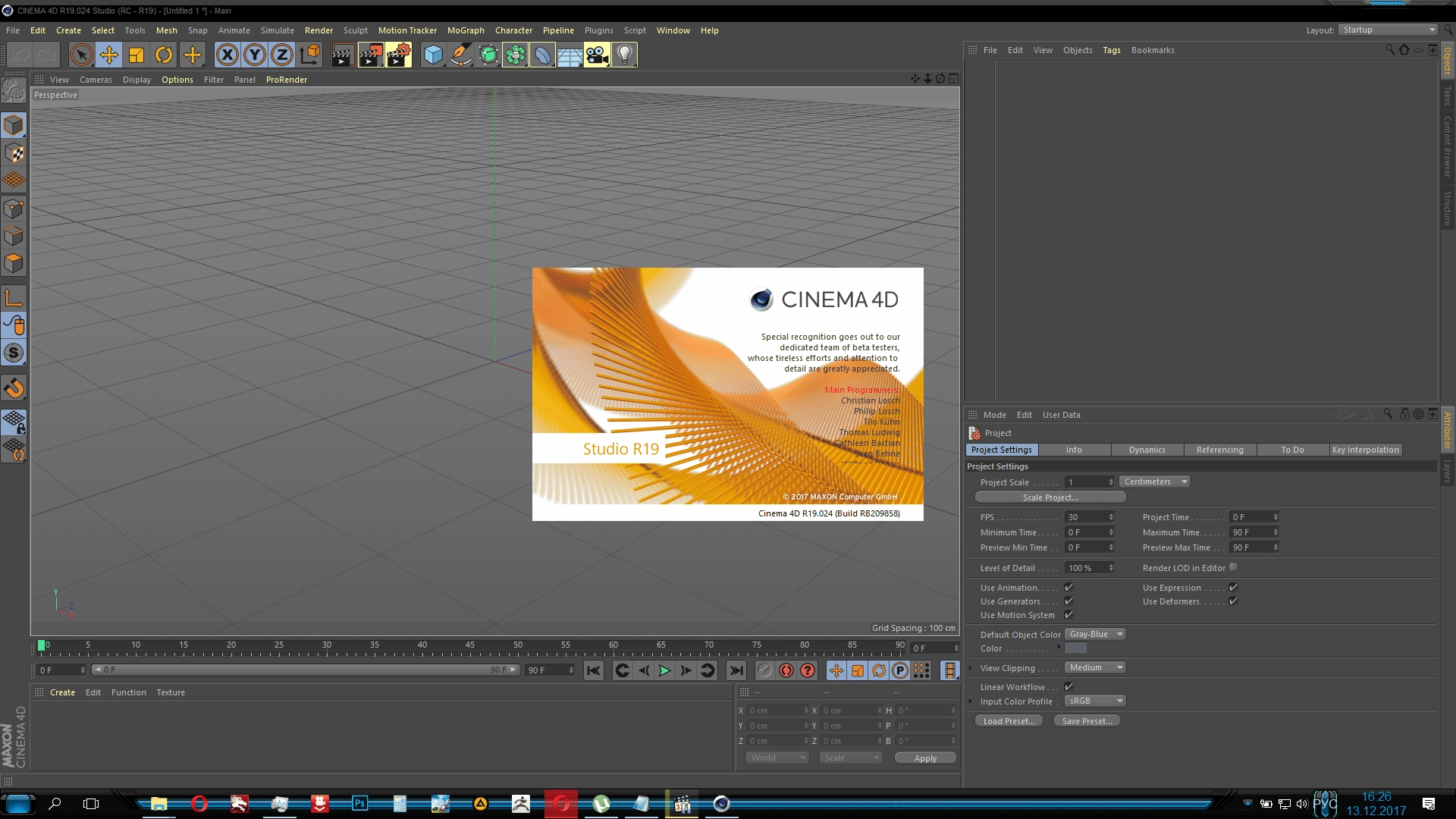Toggle Use Animation checkbox
This screenshot has height=819, width=1456.
[x=1068, y=588]
